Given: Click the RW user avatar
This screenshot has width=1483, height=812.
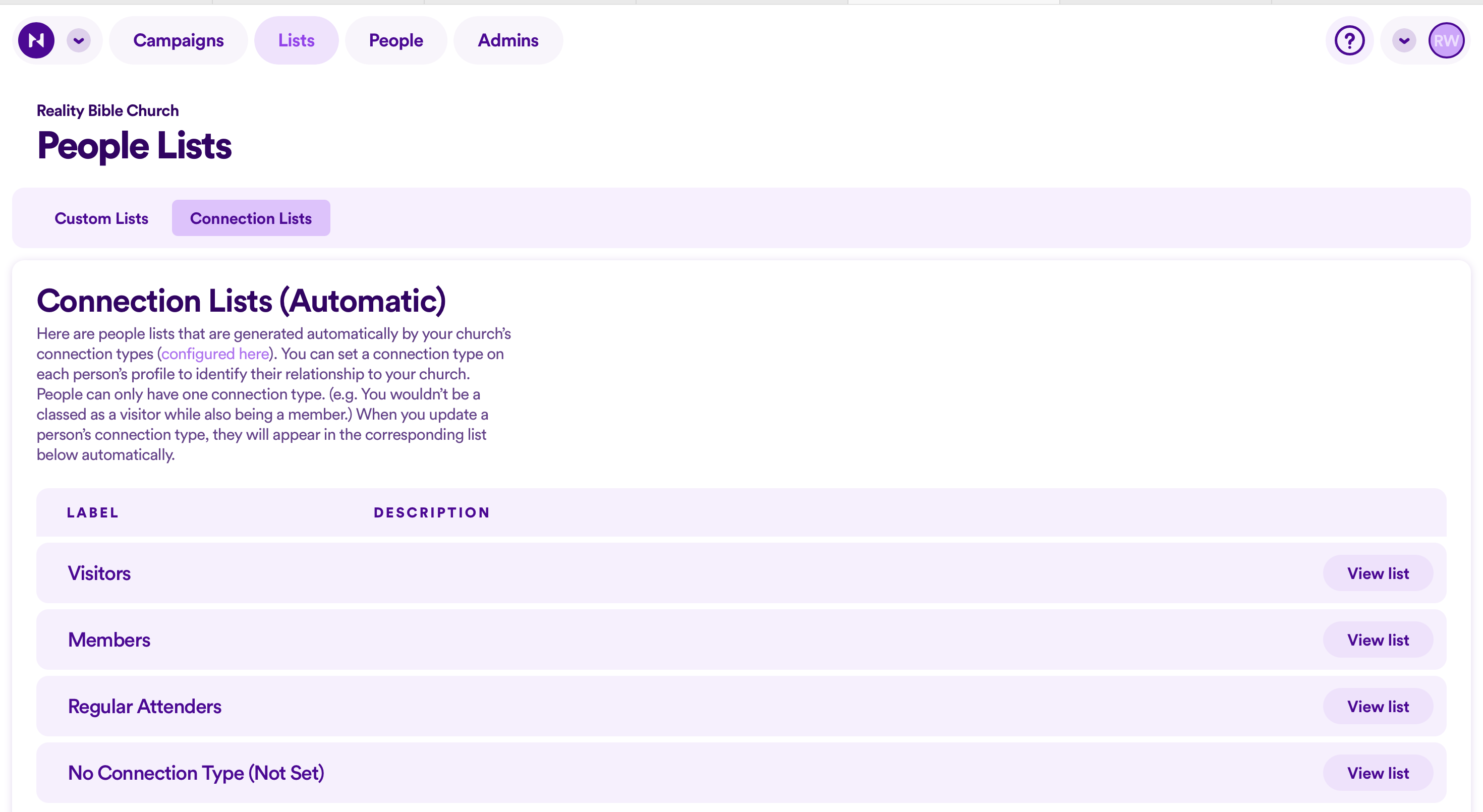Looking at the screenshot, I should click(1446, 40).
